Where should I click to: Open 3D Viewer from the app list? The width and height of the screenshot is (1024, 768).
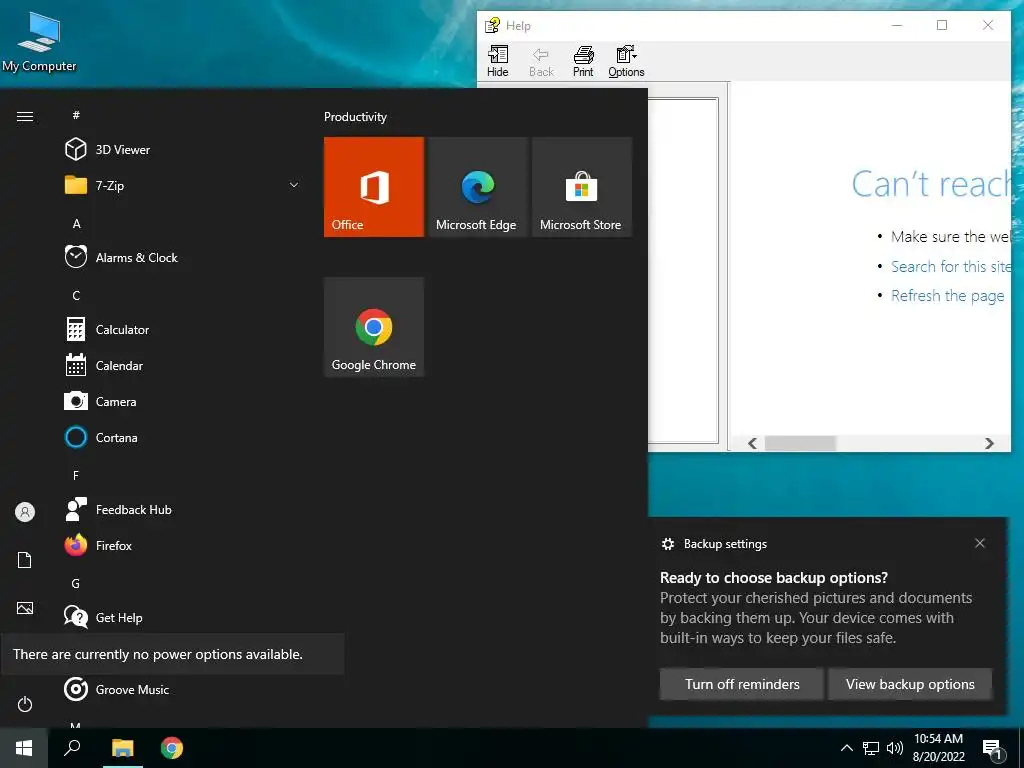183,150
